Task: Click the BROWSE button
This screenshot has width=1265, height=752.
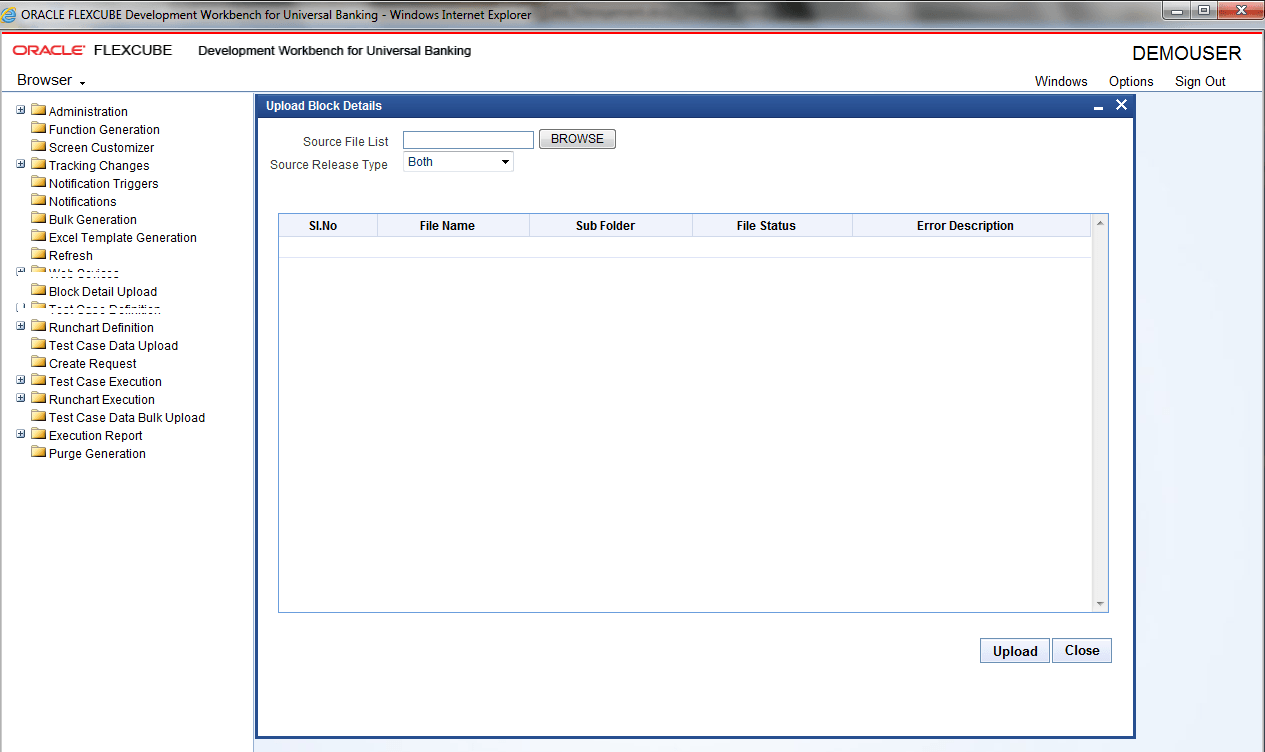Action: point(577,139)
